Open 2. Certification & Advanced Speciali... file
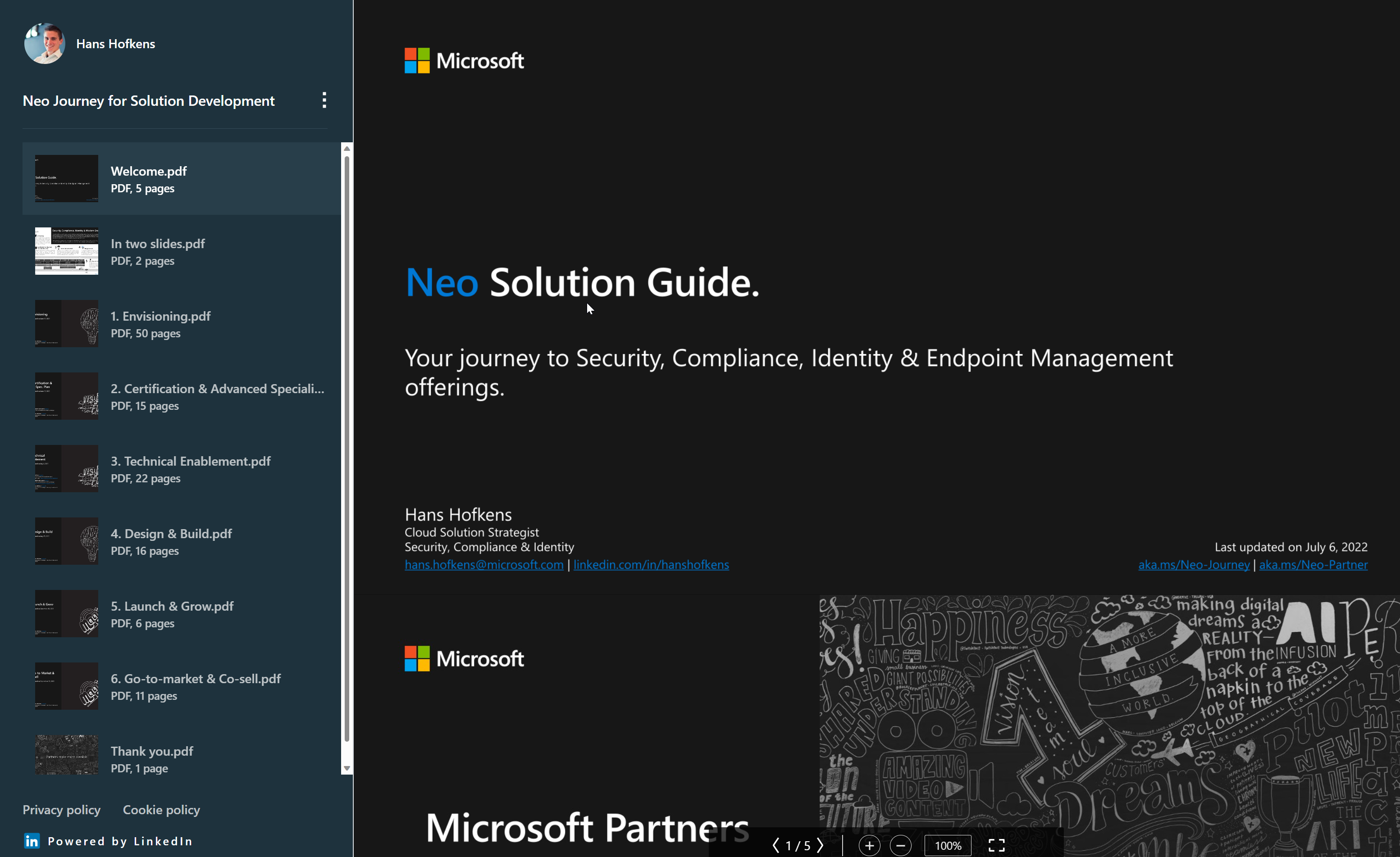1400x857 pixels. pyautogui.click(x=181, y=396)
